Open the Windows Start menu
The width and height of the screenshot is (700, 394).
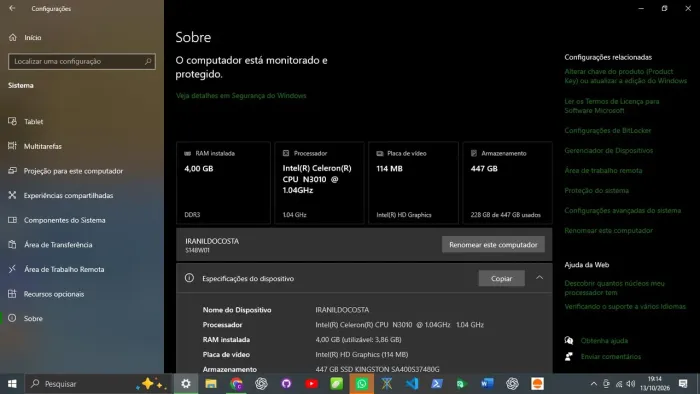[12, 384]
